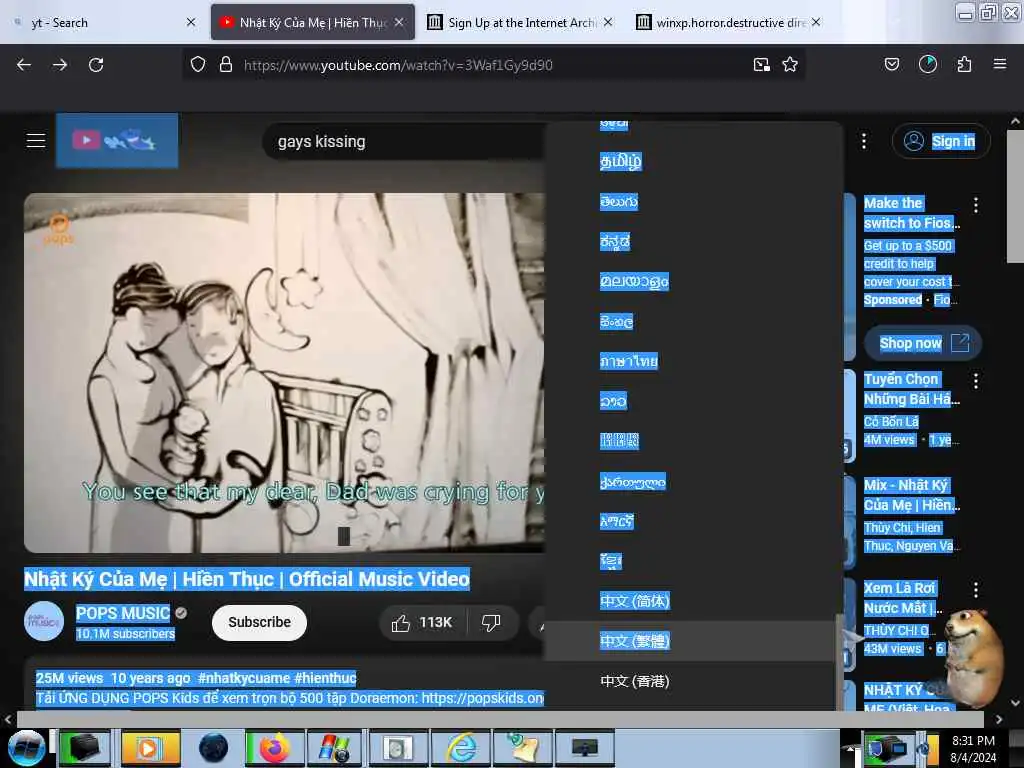The height and width of the screenshot is (768, 1024).
Task: Click the Sign in button
Action: pos(941,141)
